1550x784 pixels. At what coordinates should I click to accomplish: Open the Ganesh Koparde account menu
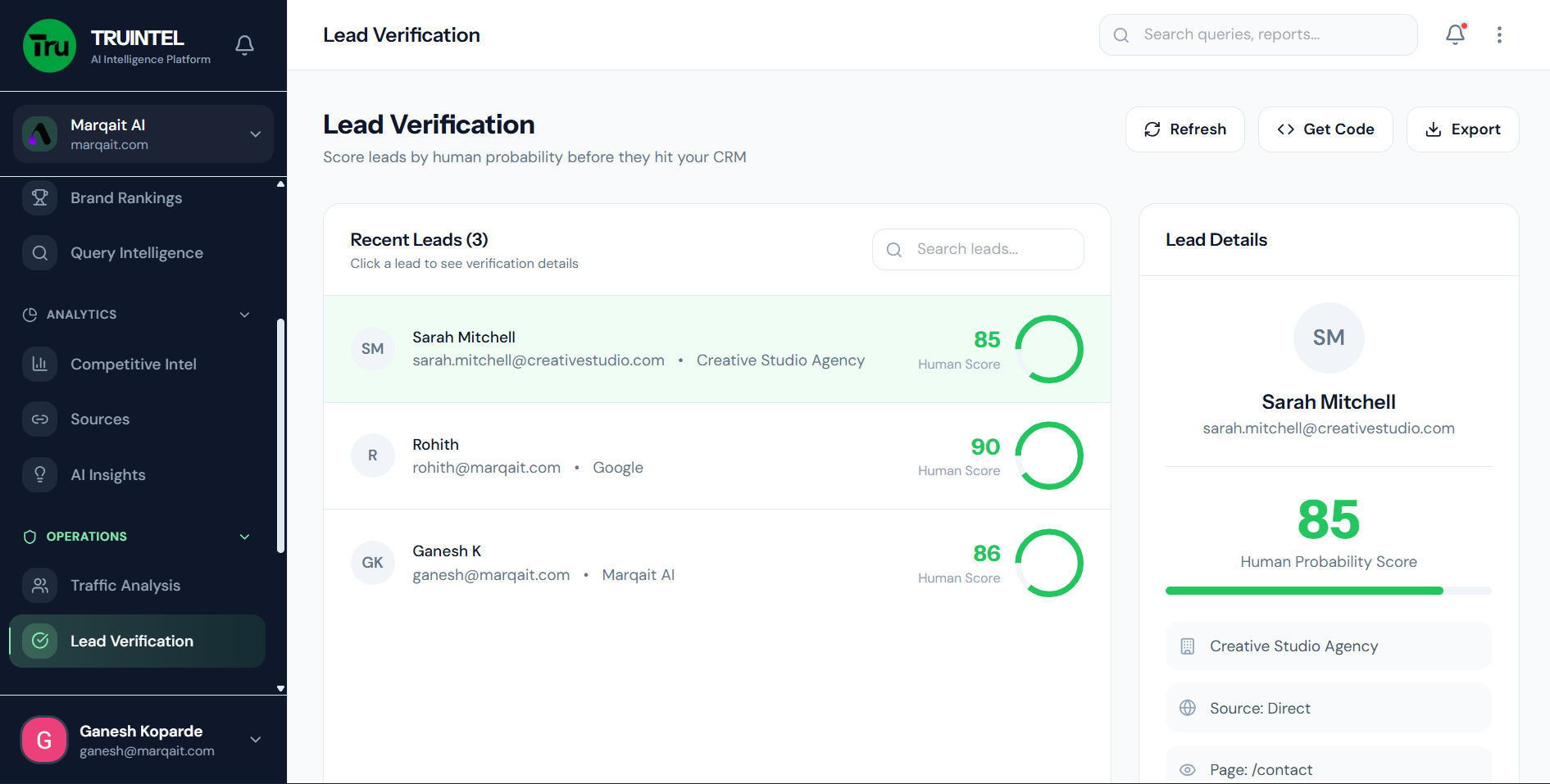tap(255, 740)
